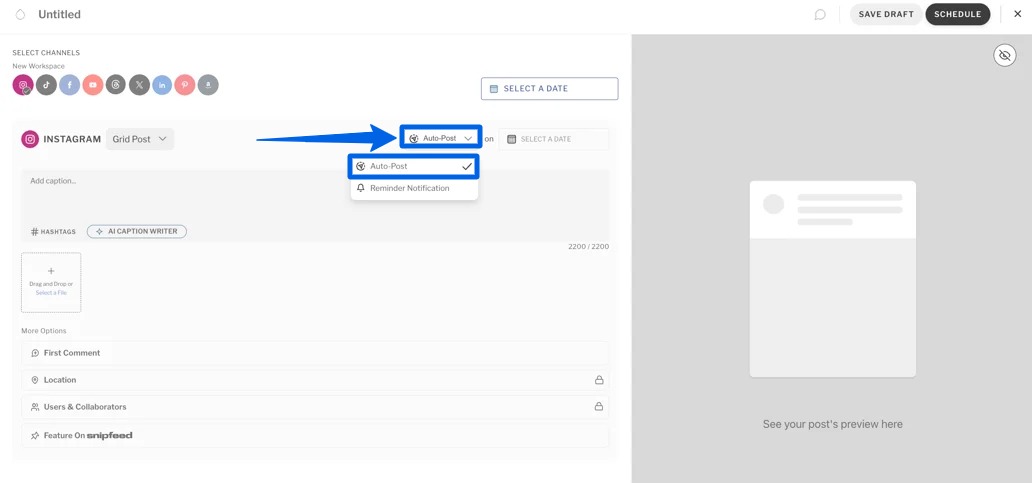
Task: Open the Auto-Post publishing method dropdown
Action: 441,139
